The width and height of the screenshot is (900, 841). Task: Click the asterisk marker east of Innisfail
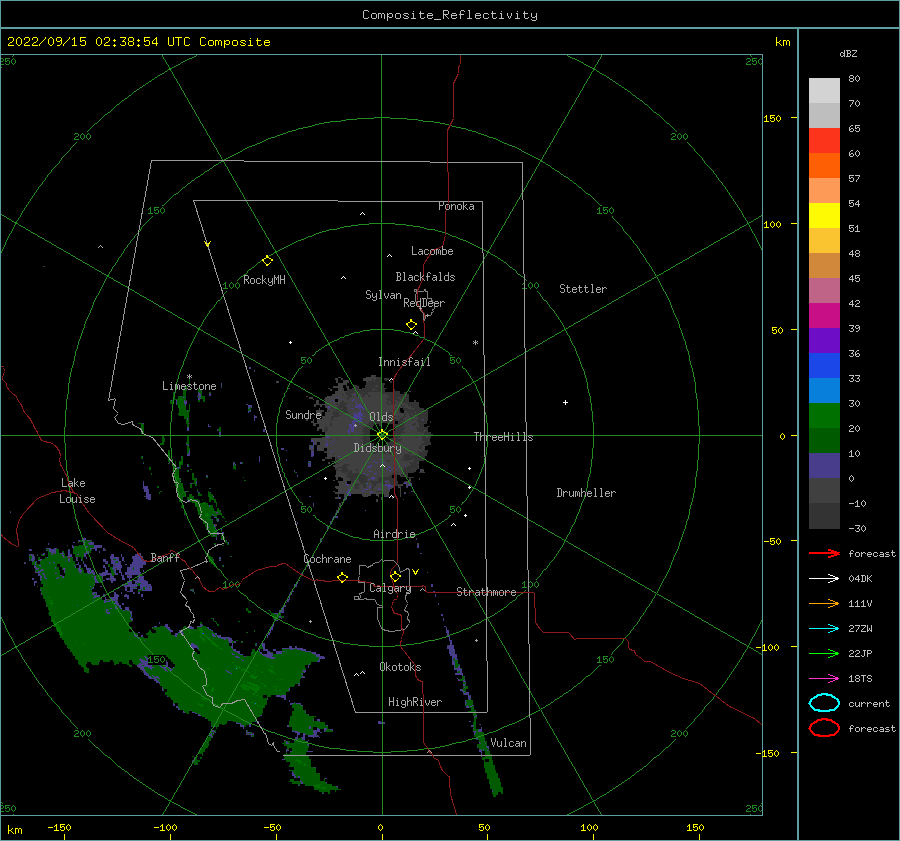[x=475, y=343]
